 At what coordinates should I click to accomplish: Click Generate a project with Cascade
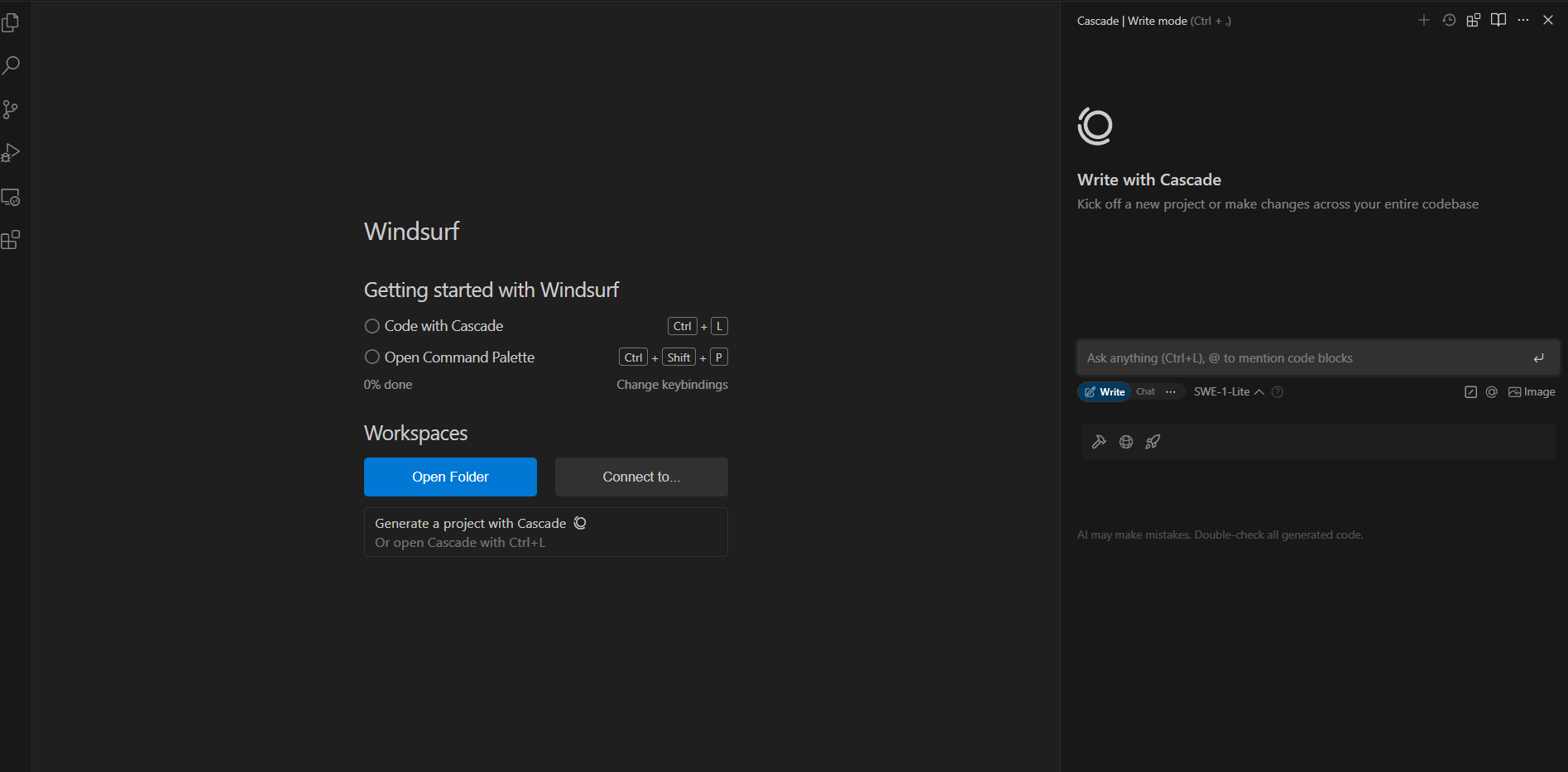[x=545, y=532]
